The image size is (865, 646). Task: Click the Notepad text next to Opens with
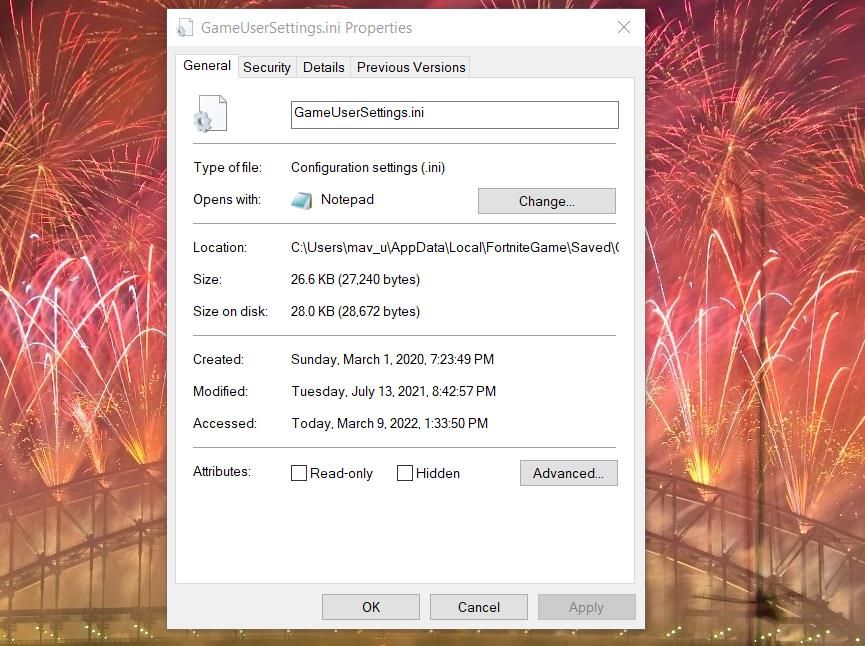tap(348, 200)
